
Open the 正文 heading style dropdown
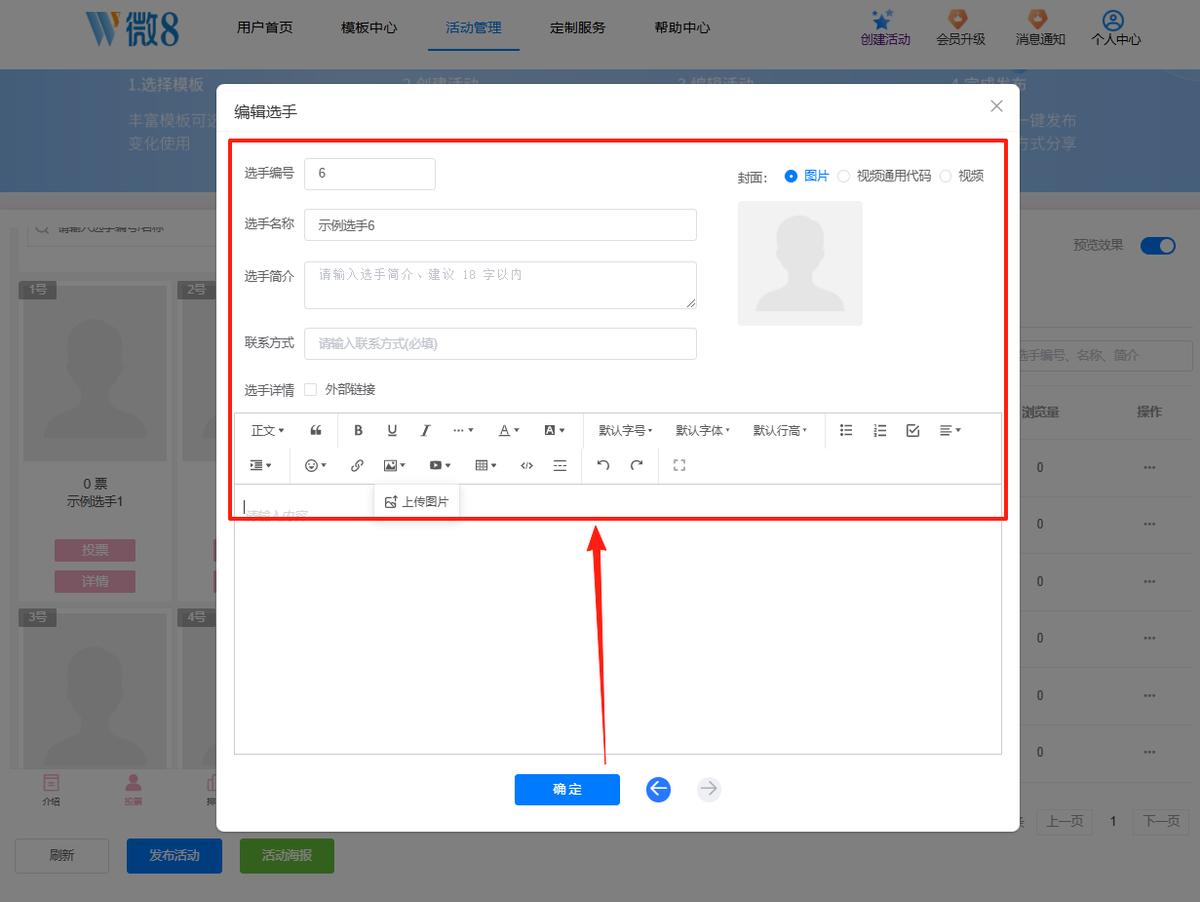(268, 431)
